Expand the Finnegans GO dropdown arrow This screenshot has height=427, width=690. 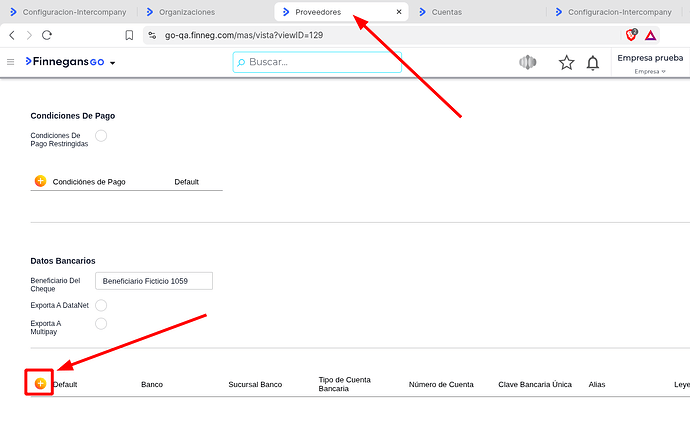click(x=113, y=63)
